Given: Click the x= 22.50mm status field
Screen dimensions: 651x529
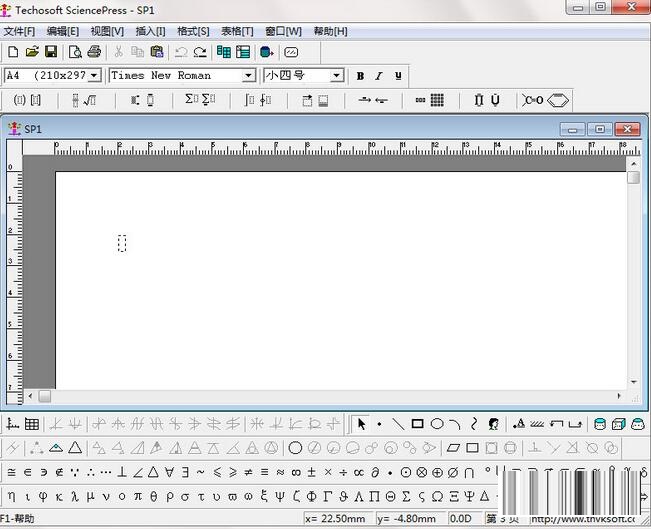Looking at the screenshot, I should click(x=338, y=519).
